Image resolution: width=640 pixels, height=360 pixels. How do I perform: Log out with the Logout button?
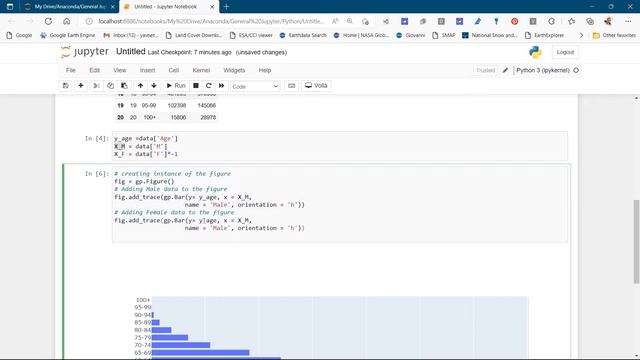click(x=565, y=52)
